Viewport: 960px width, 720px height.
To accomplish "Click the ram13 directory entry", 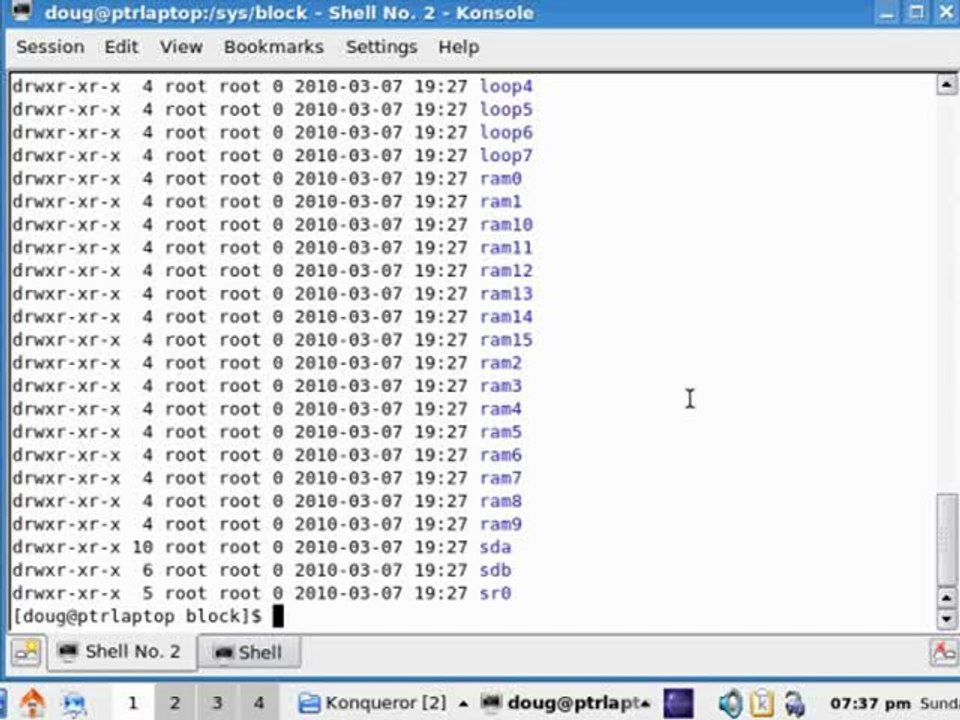I will click(x=506, y=294).
